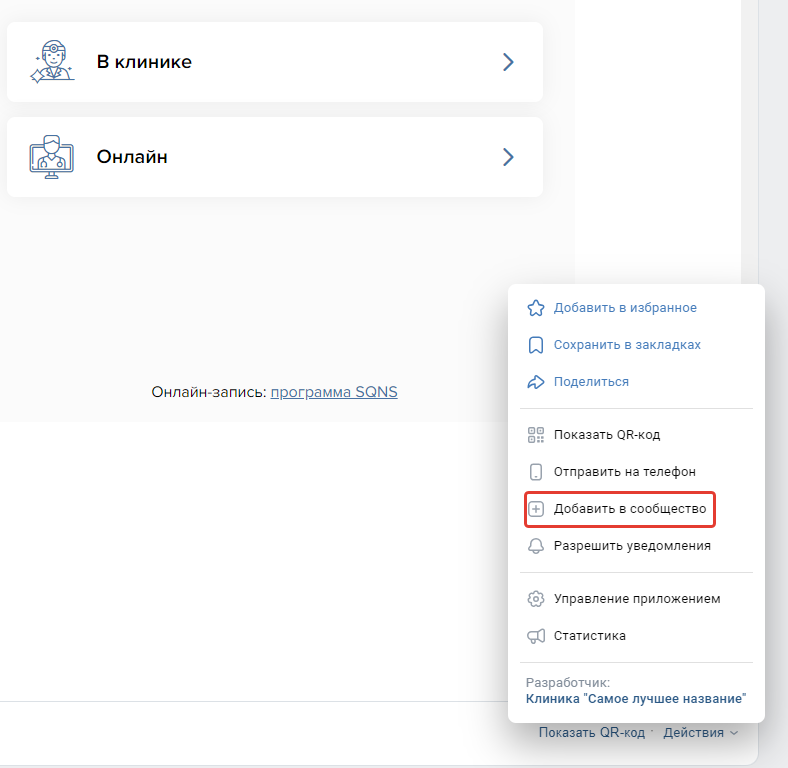Click the gear app management icon

(536, 599)
